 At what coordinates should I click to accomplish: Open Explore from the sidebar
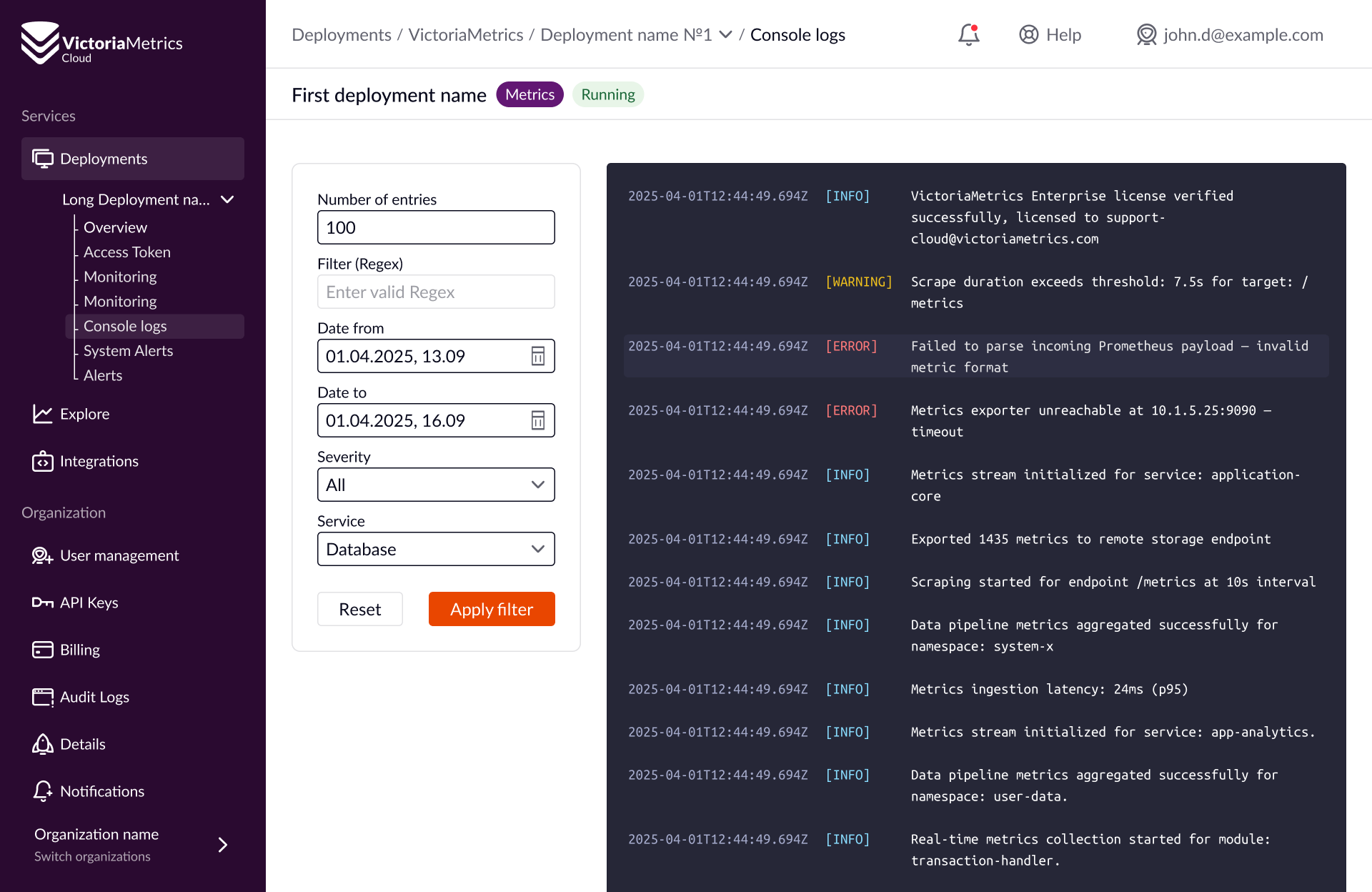pos(84,414)
